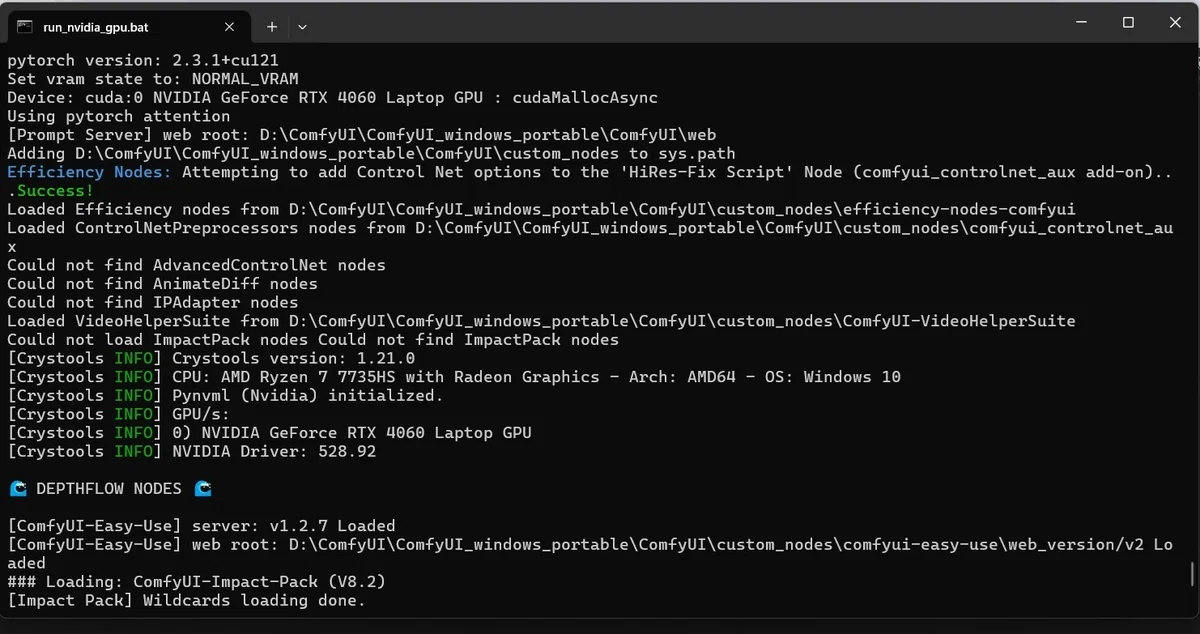
Task: Minimize the terminal window
Action: (x=1084, y=22)
